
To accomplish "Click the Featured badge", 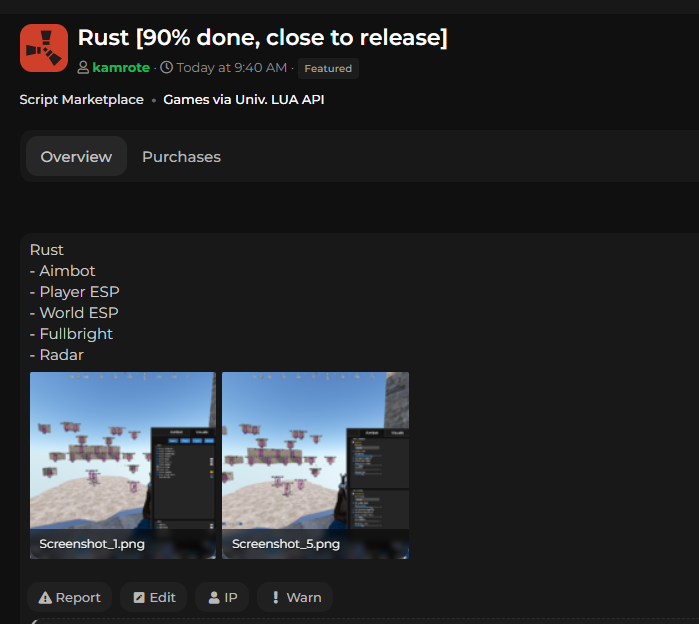I will [x=328, y=69].
